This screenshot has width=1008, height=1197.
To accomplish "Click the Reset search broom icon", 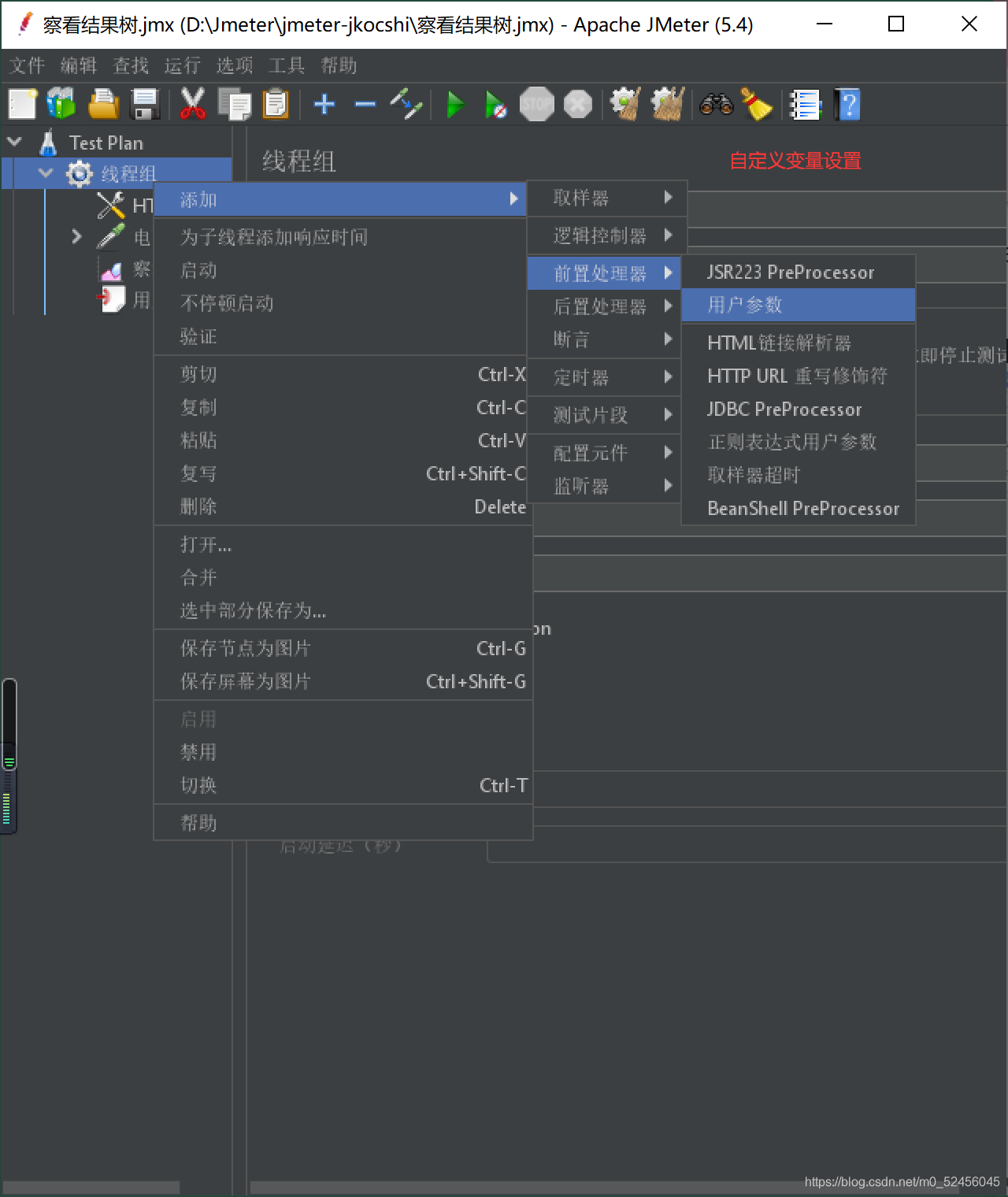I will point(757,104).
